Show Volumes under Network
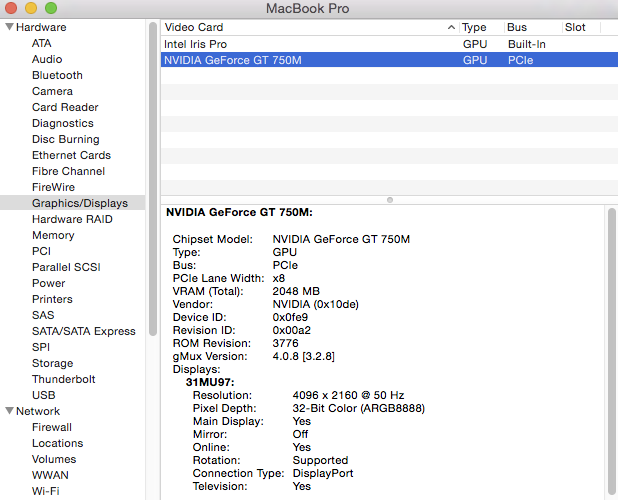Screen dimensions: 618x500 [x=54, y=459]
